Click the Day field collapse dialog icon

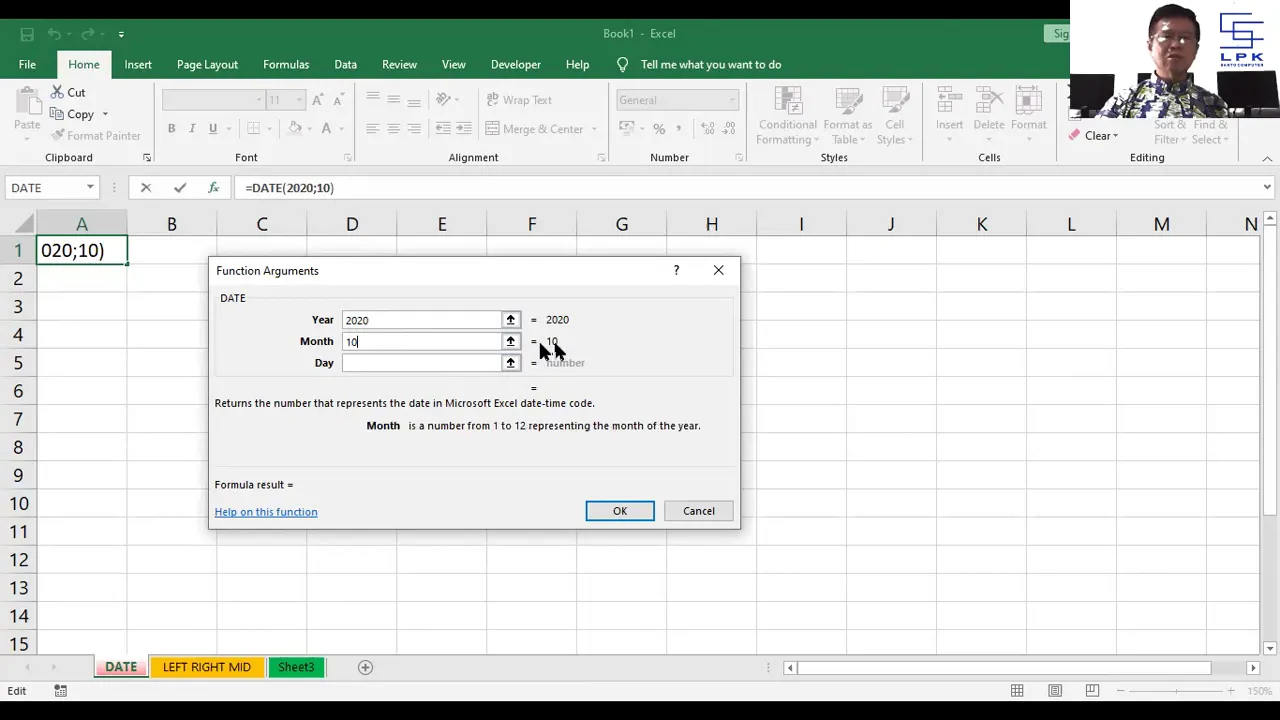tap(510, 363)
